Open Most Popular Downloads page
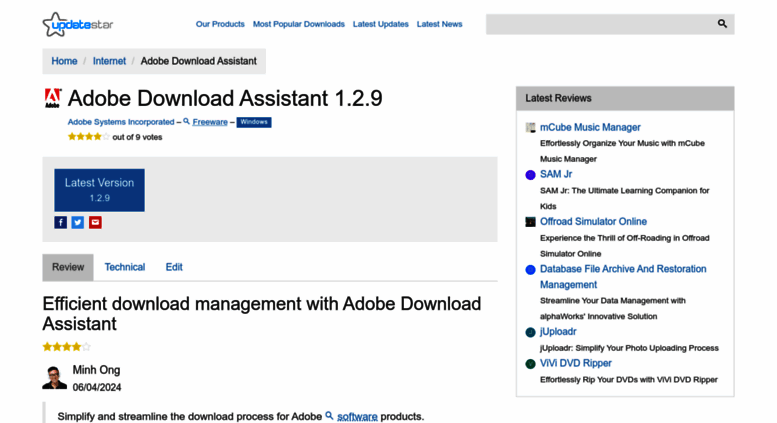Screen dimensions: 777x423 (299, 24)
